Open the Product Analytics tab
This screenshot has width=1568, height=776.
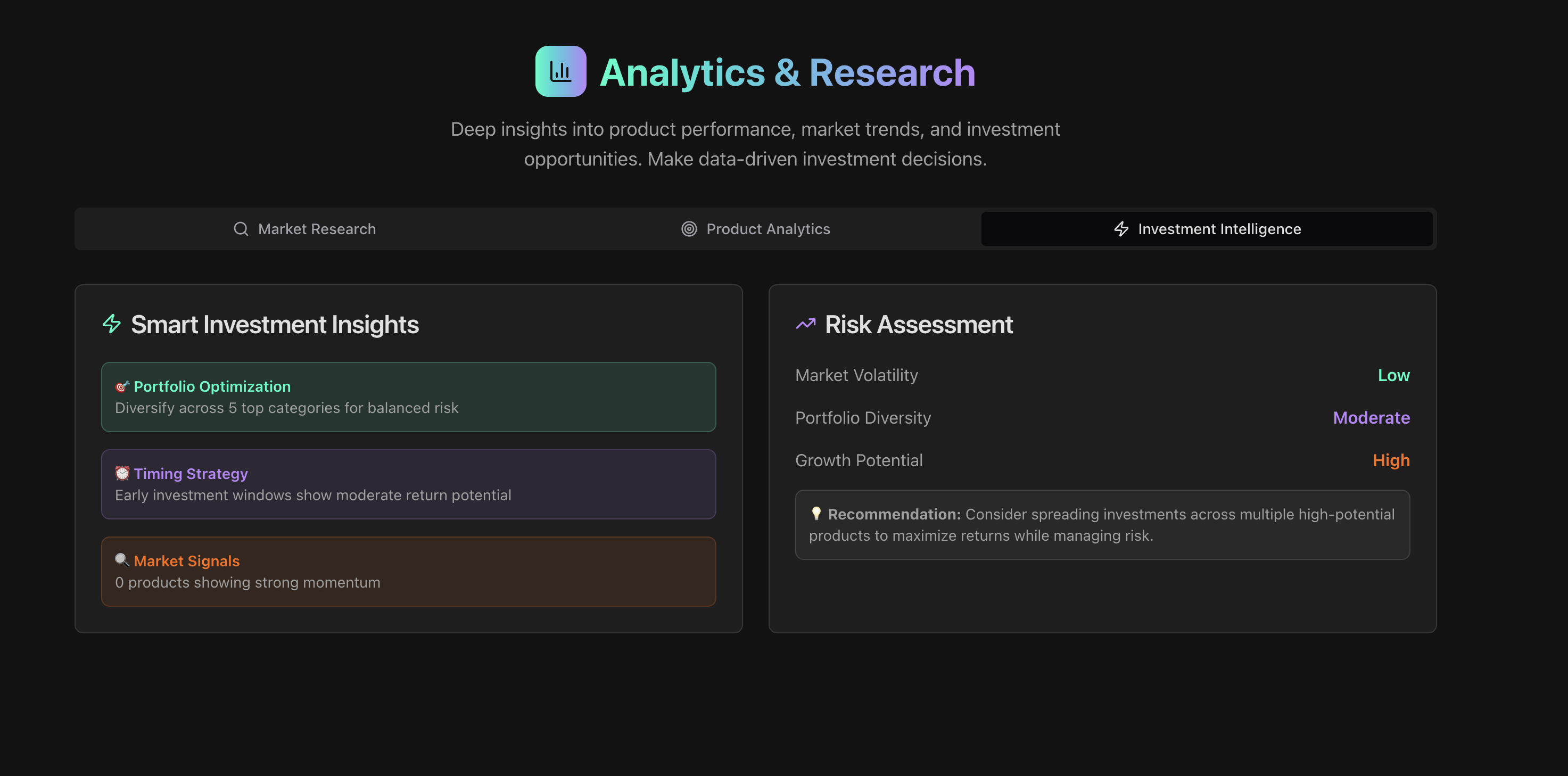click(x=755, y=229)
